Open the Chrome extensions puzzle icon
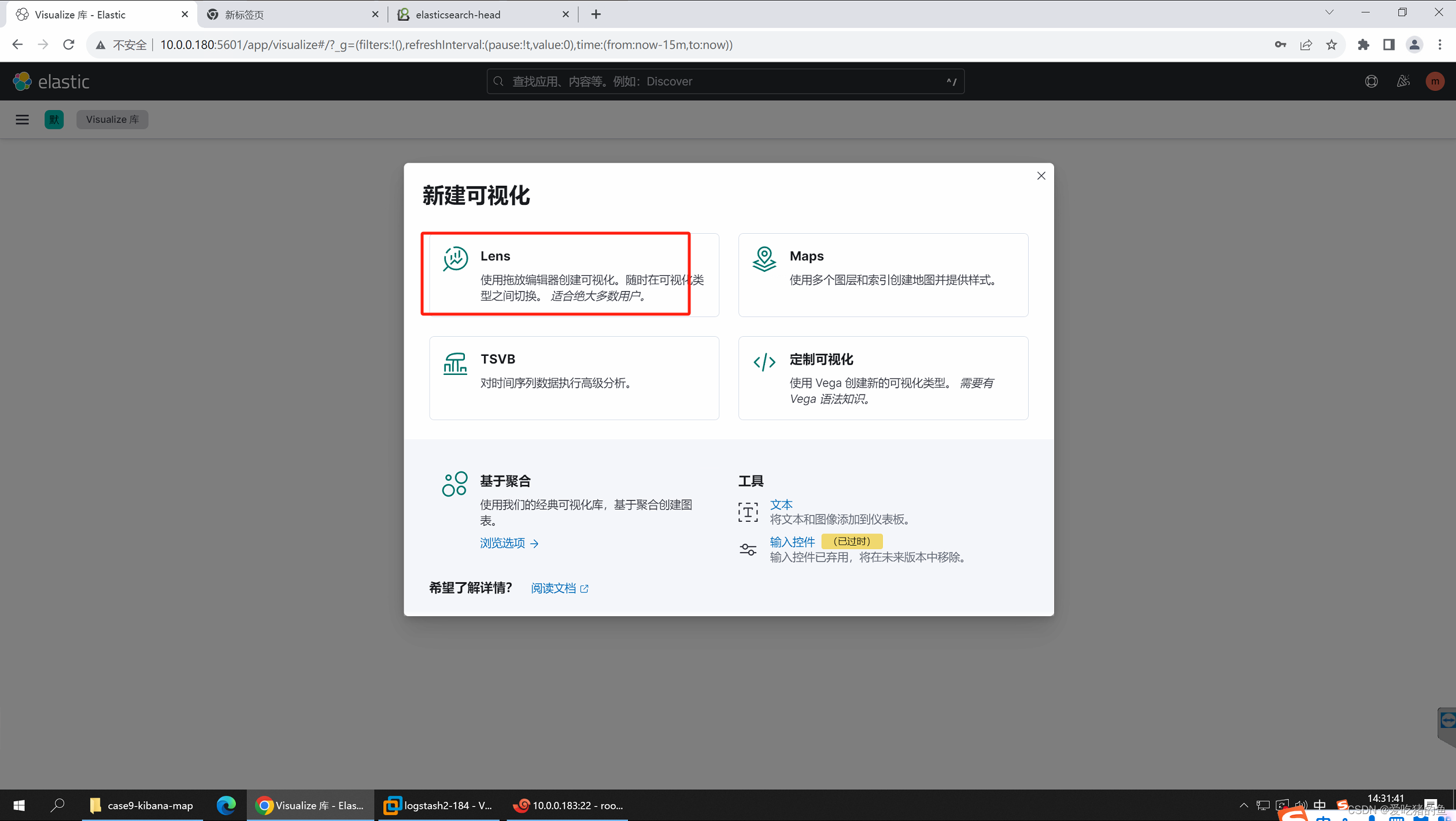The image size is (1456, 821). 1363,45
